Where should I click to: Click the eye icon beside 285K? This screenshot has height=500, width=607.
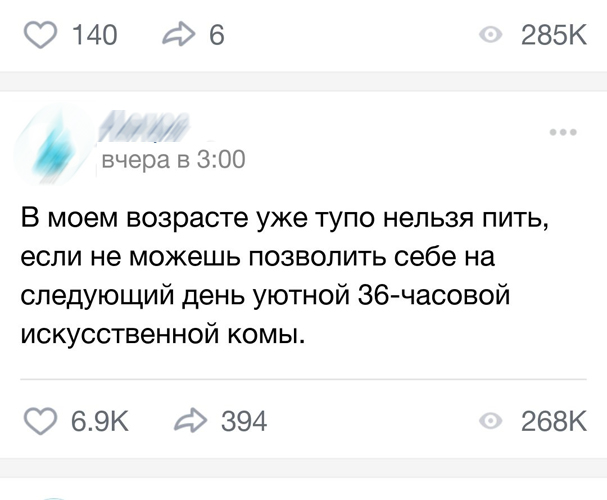click(490, 36)
